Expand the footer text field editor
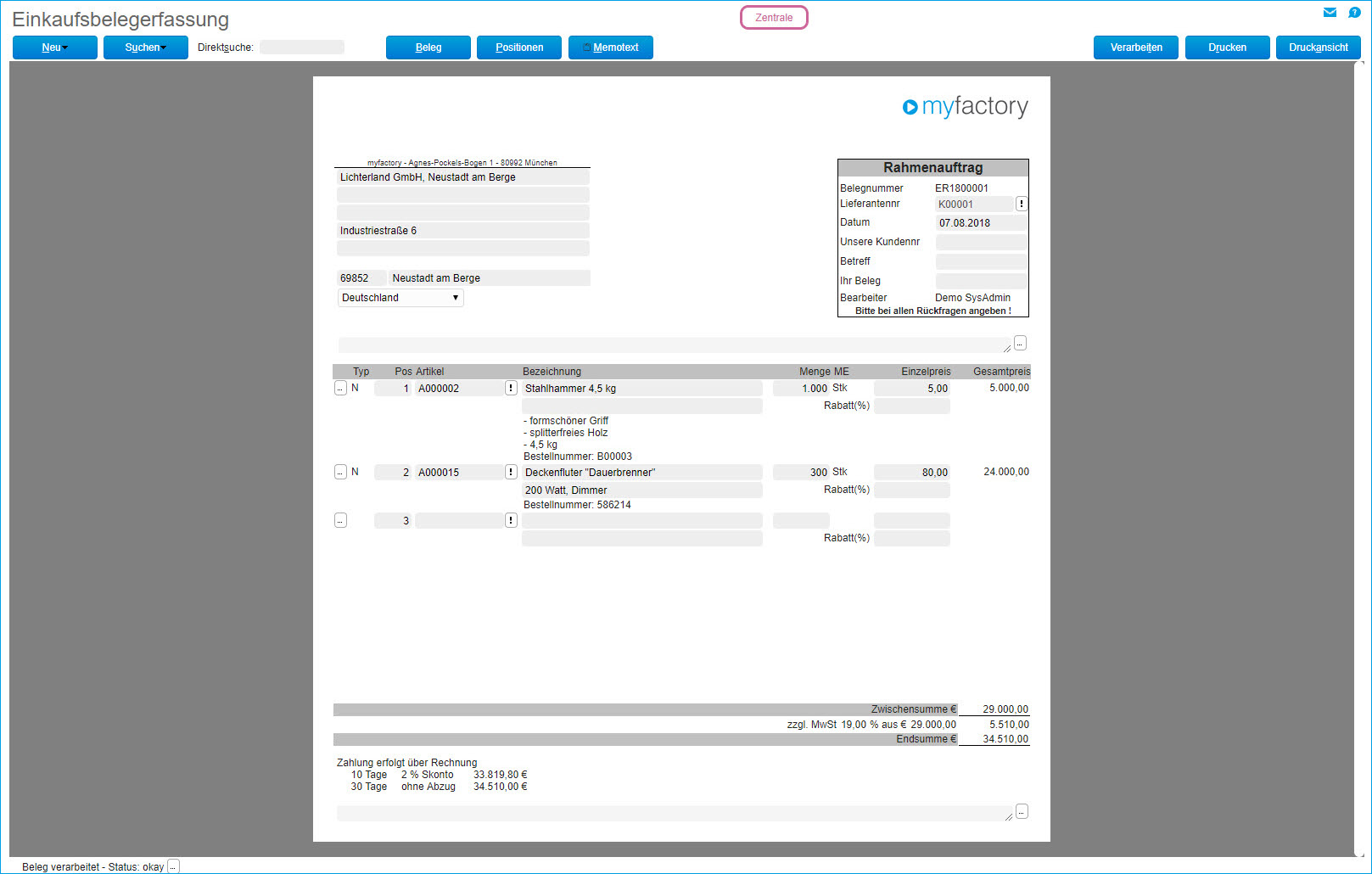 pos(1022,811)
